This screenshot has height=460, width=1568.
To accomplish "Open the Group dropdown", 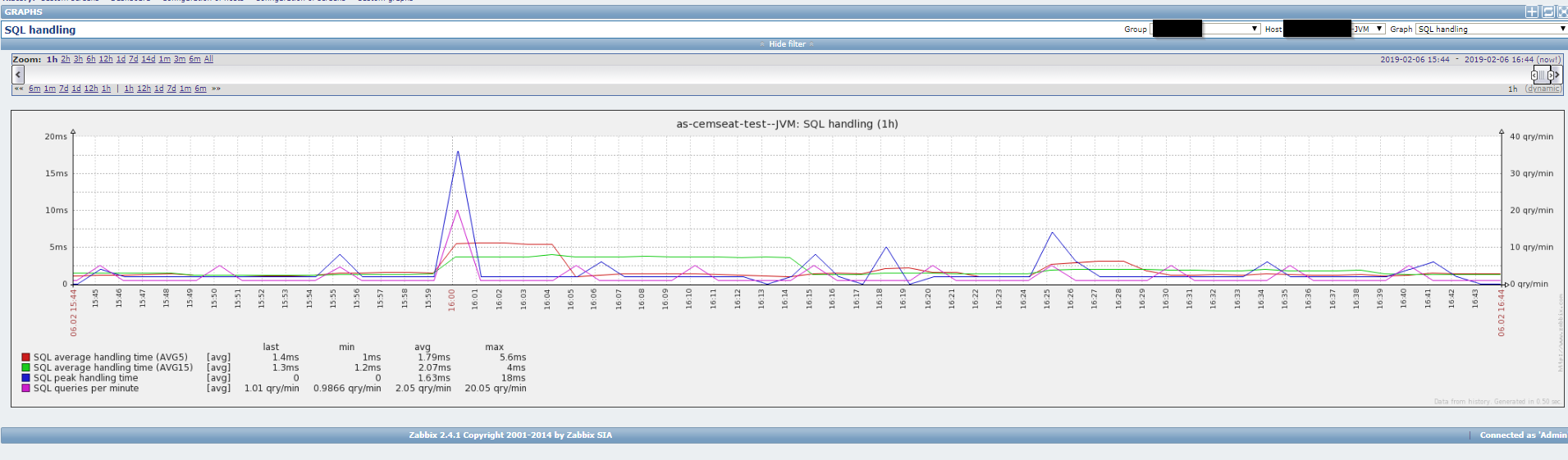I will click(1205, 29).
